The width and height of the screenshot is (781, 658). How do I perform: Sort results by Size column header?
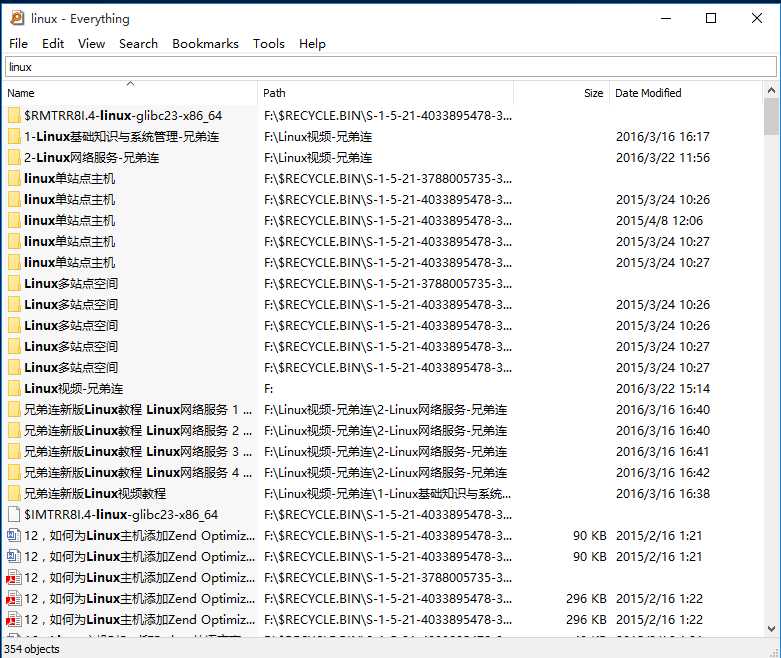tap(561, 93)
